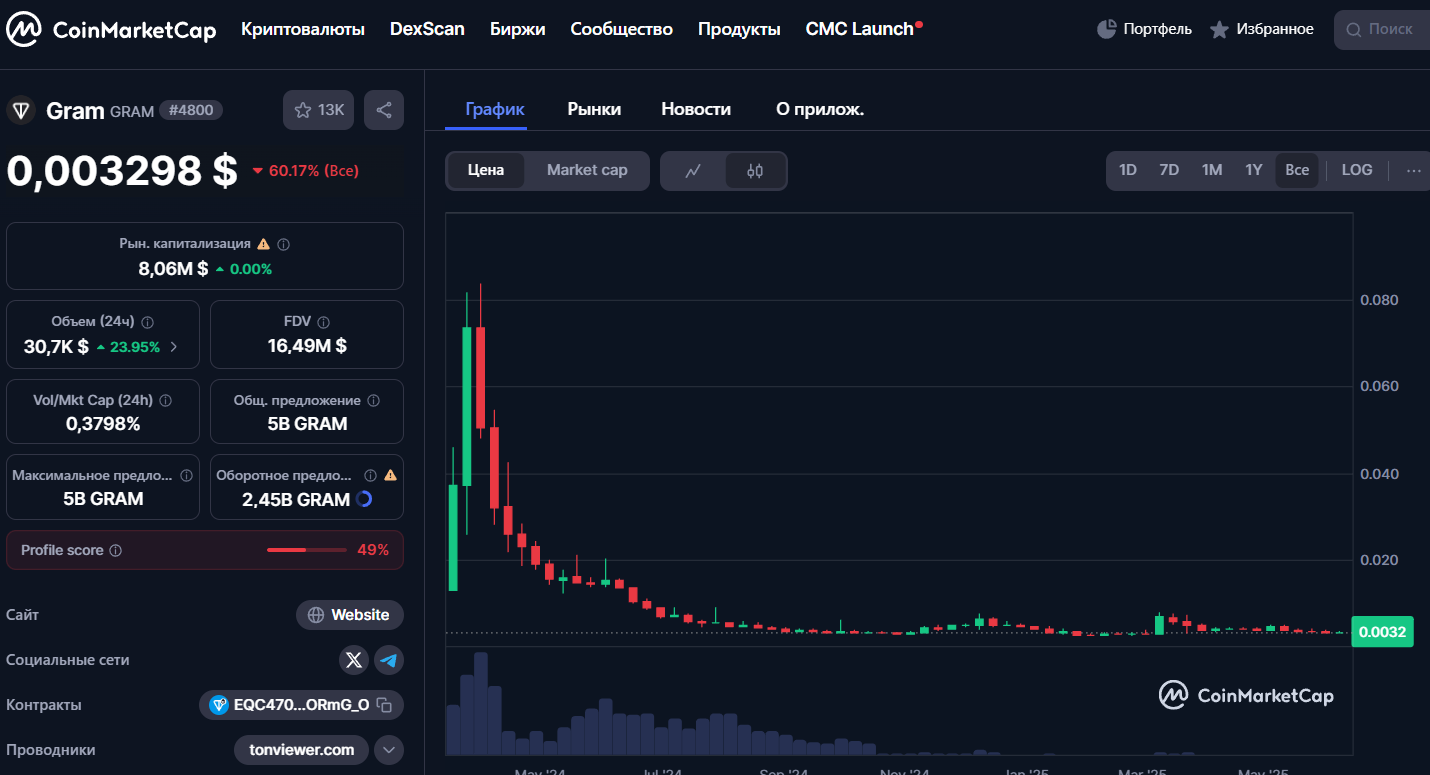1430x775 pixels.
Task: Click the Profile score progress bar
Action: [x=306, y=550]
